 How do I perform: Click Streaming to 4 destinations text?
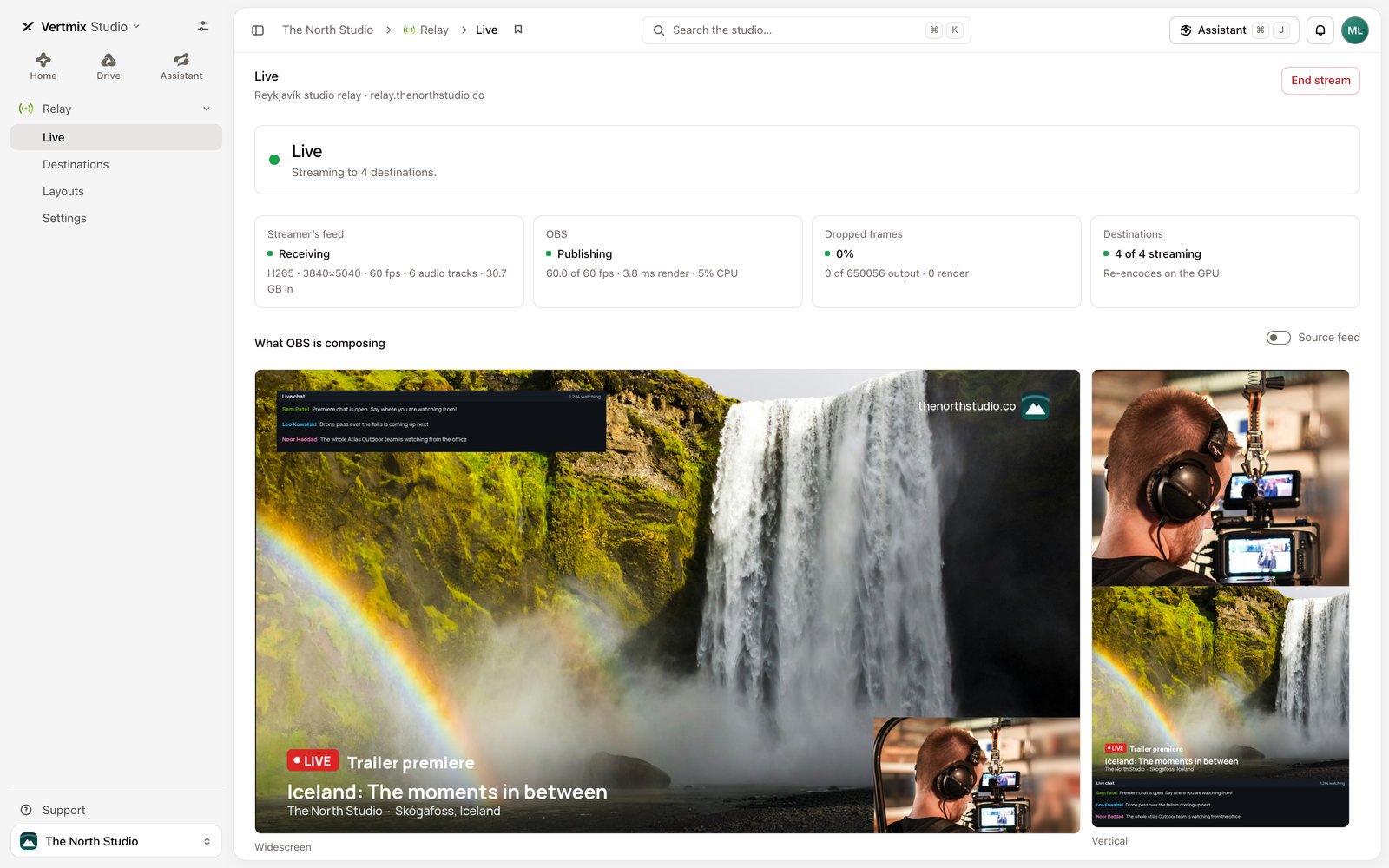(364, 173)
